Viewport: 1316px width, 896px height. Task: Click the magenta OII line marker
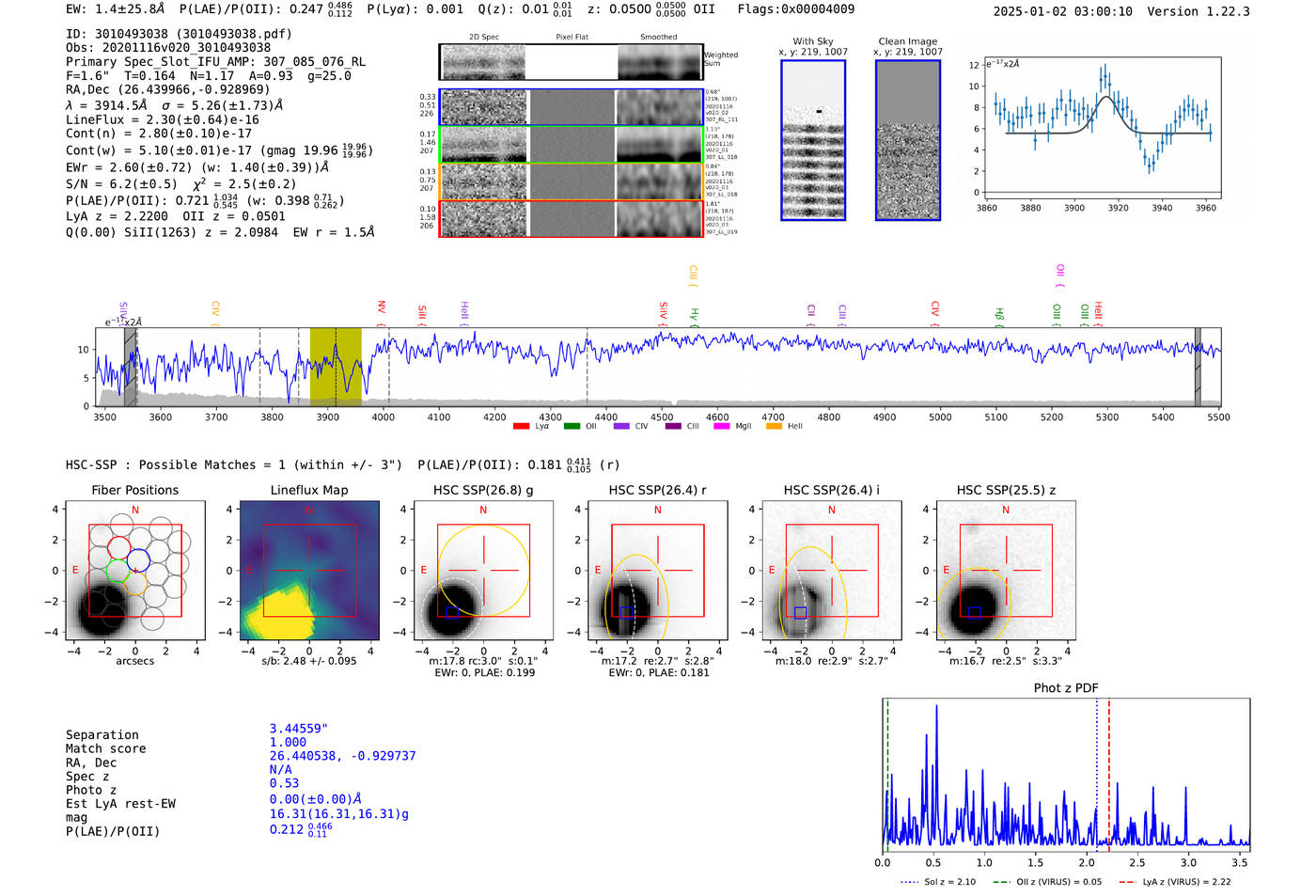1060,275
